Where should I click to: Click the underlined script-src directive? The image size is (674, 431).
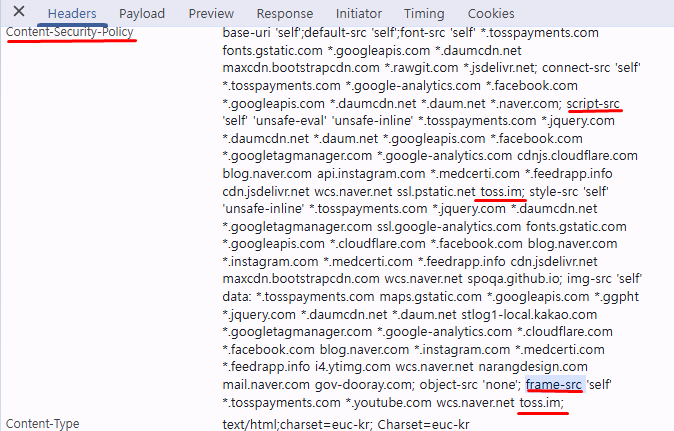click(x=593, y=104)
